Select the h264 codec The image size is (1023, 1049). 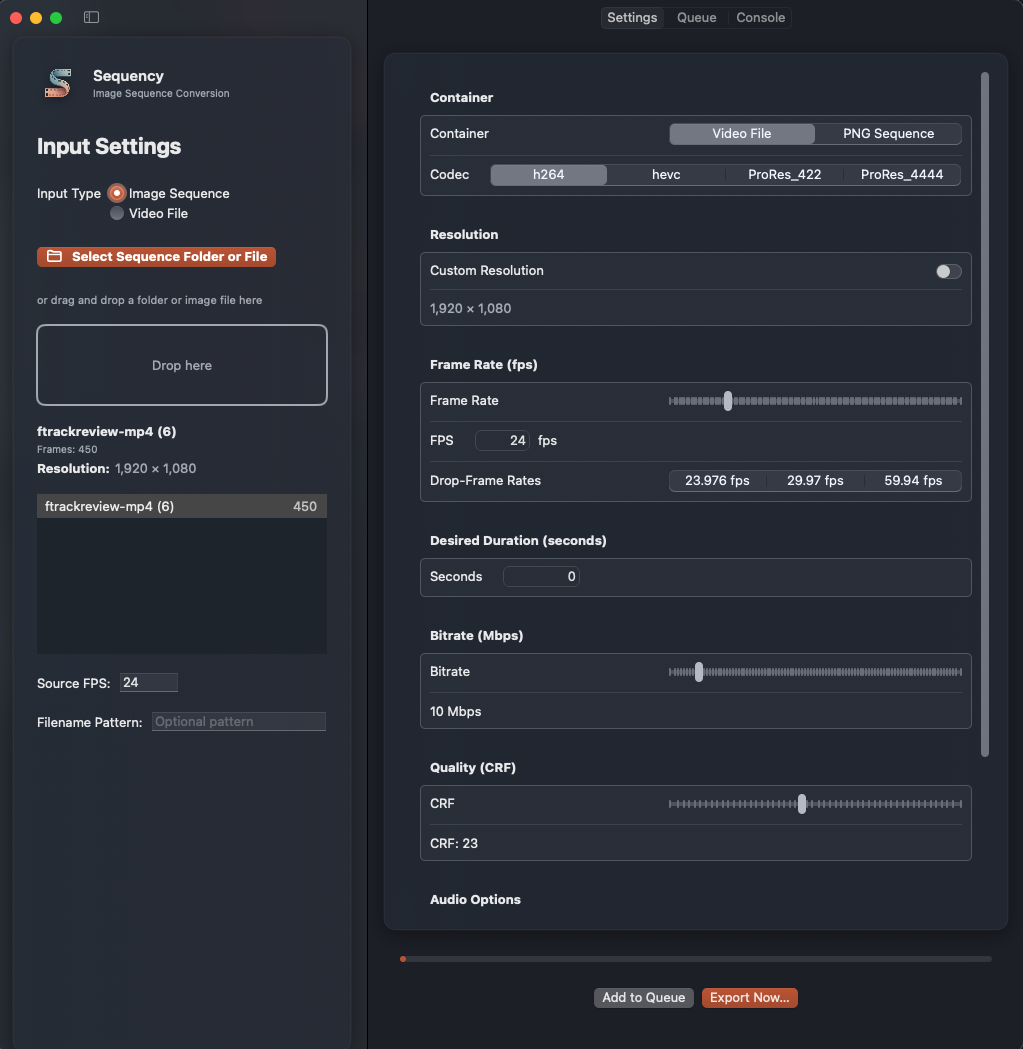coord(549,175)
